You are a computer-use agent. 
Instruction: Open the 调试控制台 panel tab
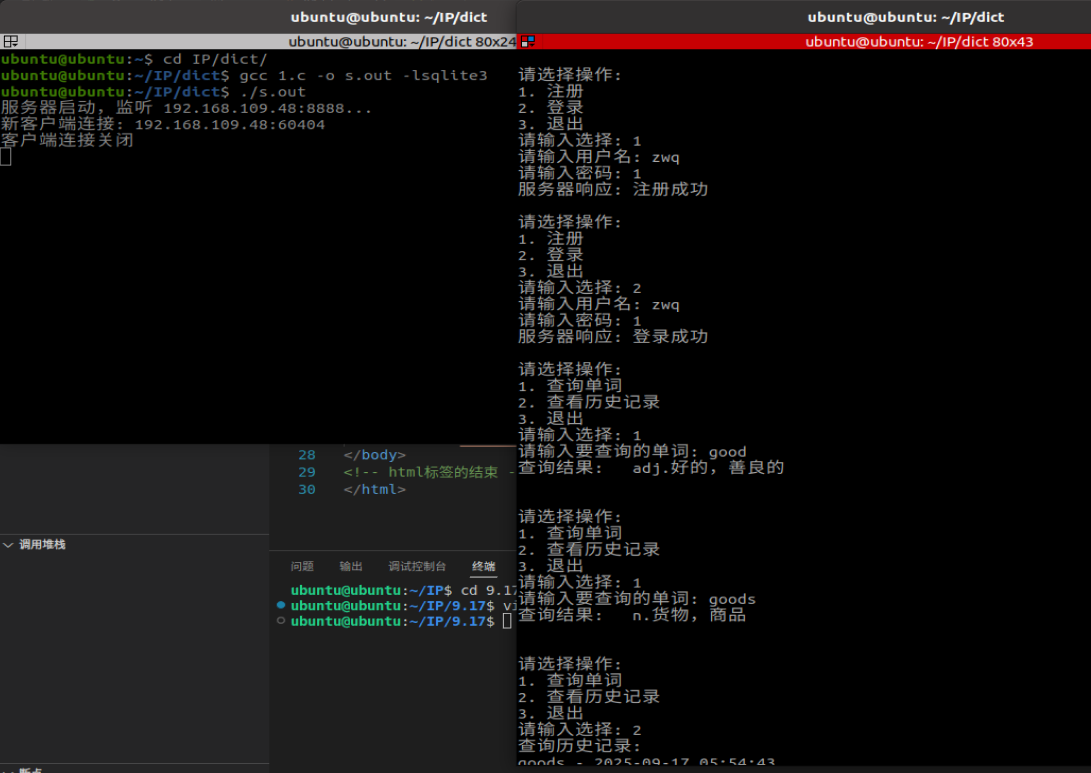point(417,566)
